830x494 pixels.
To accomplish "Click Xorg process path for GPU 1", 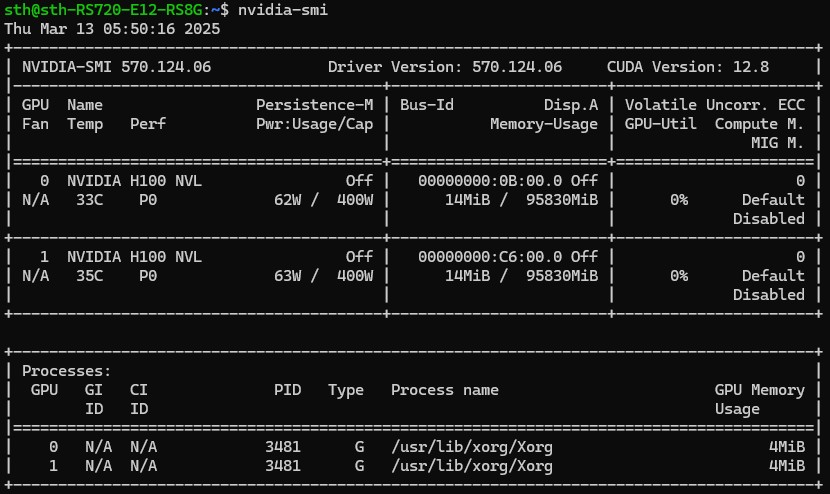I will (x=472, y=466).
